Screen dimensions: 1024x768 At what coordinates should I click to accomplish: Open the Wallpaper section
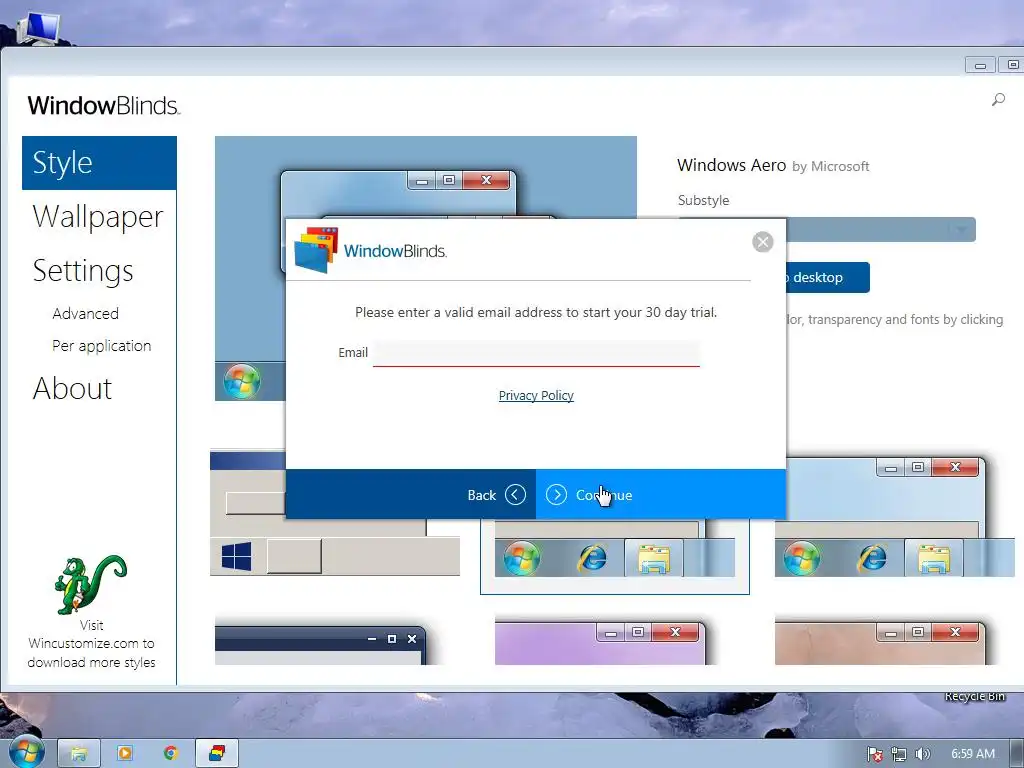[x=98, y=217]
